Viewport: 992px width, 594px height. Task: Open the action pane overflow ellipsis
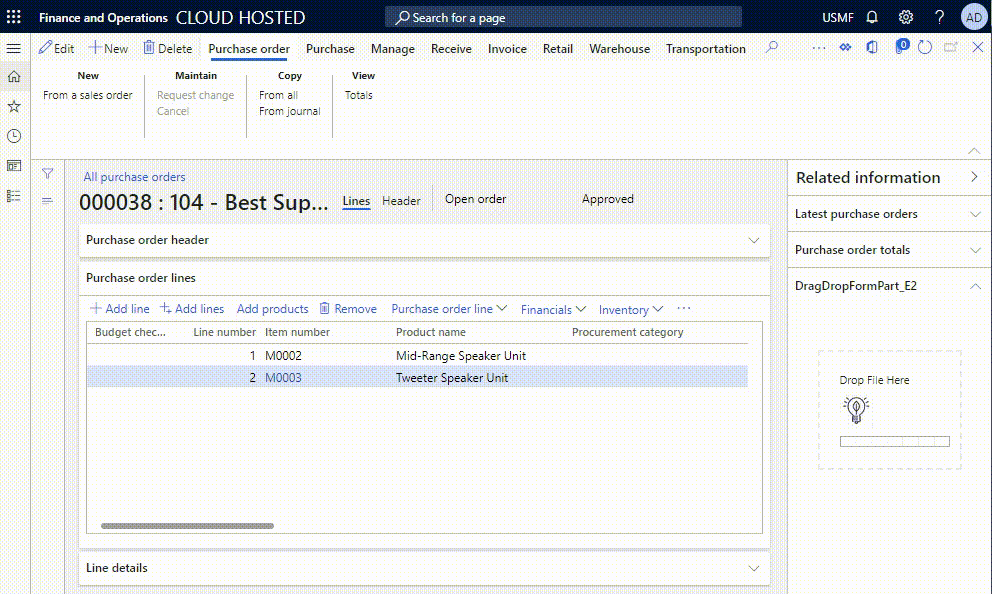pyautogui.click(x=819, y=48)
